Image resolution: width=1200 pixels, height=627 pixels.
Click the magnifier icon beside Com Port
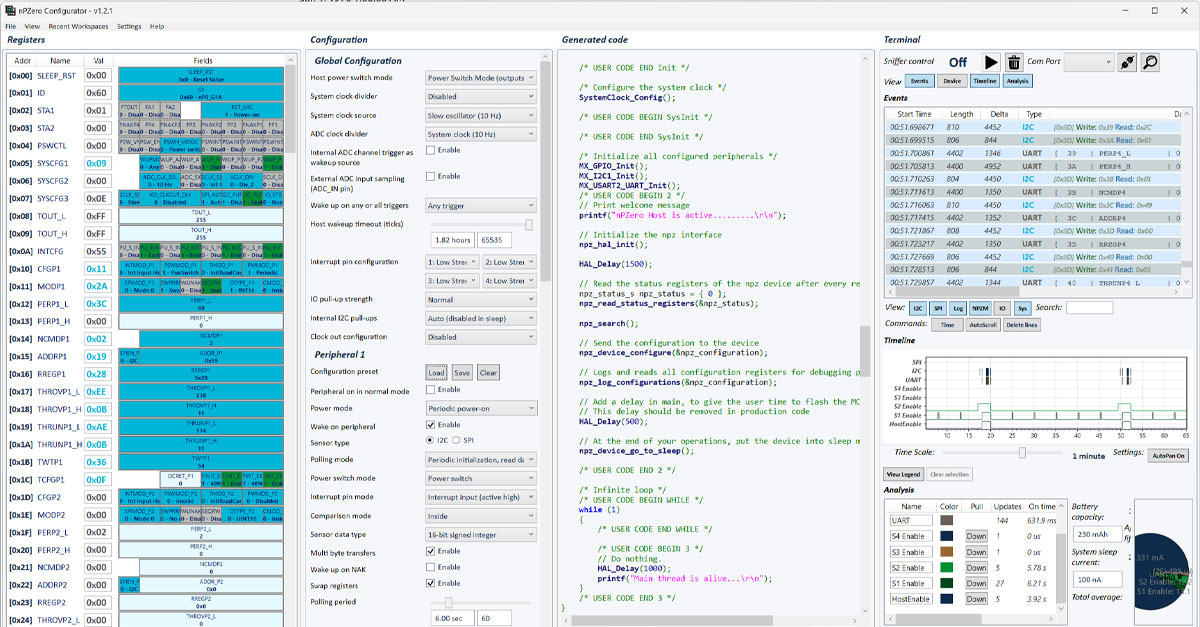coord(1151,63)
